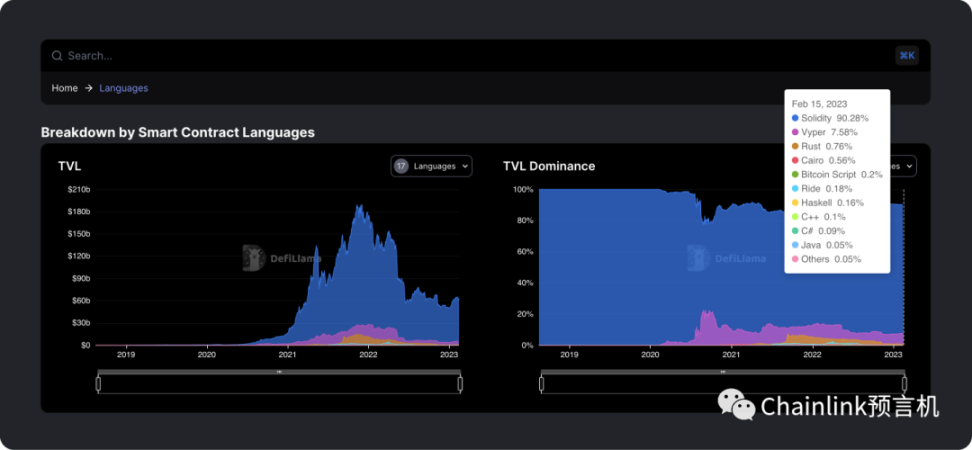Click the Ride cyan dot in the tooltip

point(795,188)
